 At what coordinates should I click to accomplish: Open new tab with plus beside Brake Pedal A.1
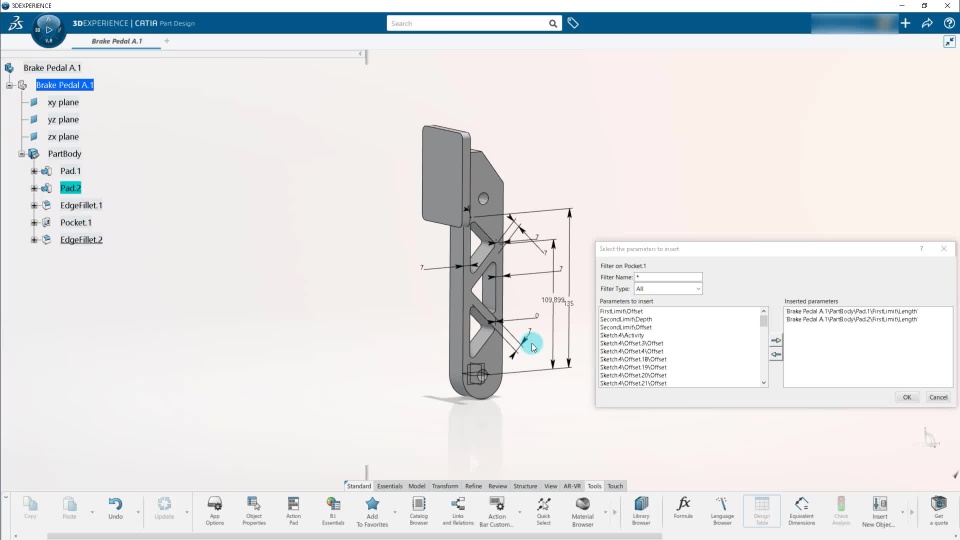click(167, 41)
